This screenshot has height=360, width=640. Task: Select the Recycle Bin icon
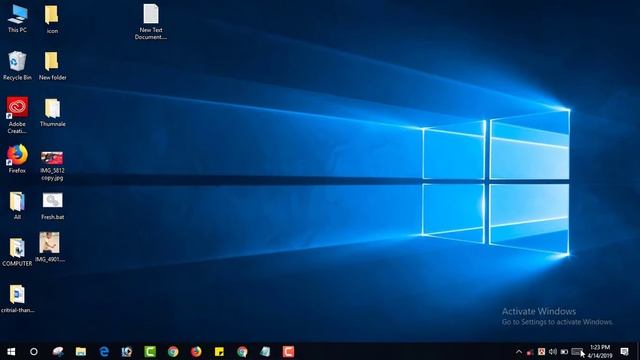(x=17, y=65)
